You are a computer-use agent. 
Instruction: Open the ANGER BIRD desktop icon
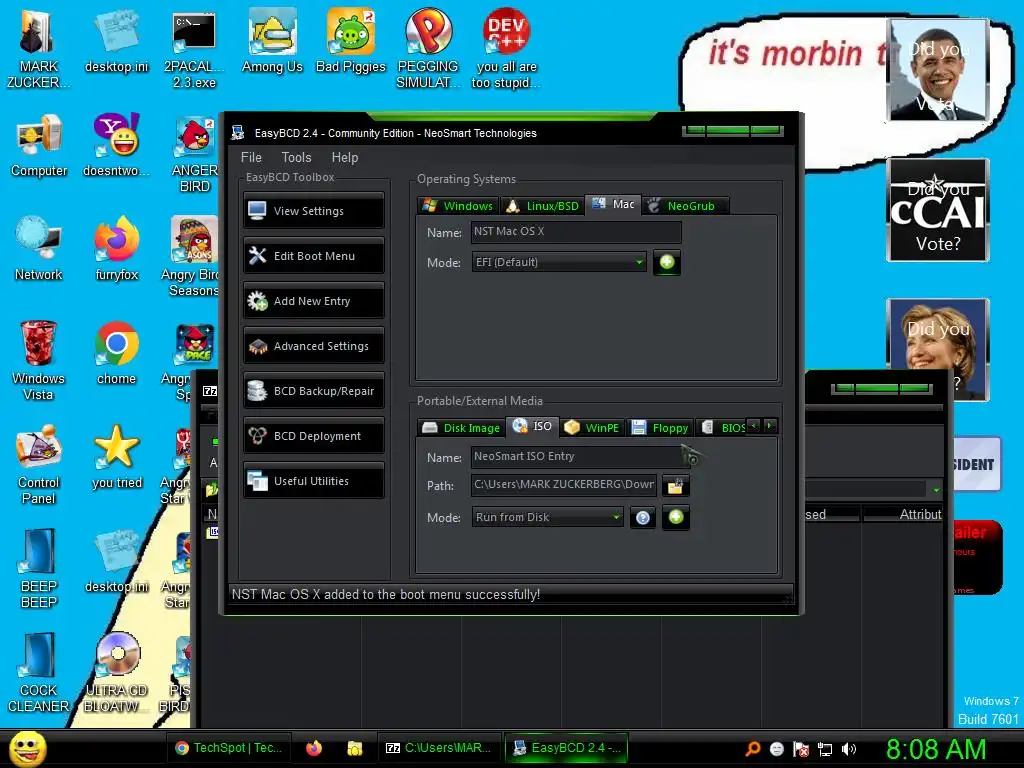pyautogui.click(x=194, y=153)
